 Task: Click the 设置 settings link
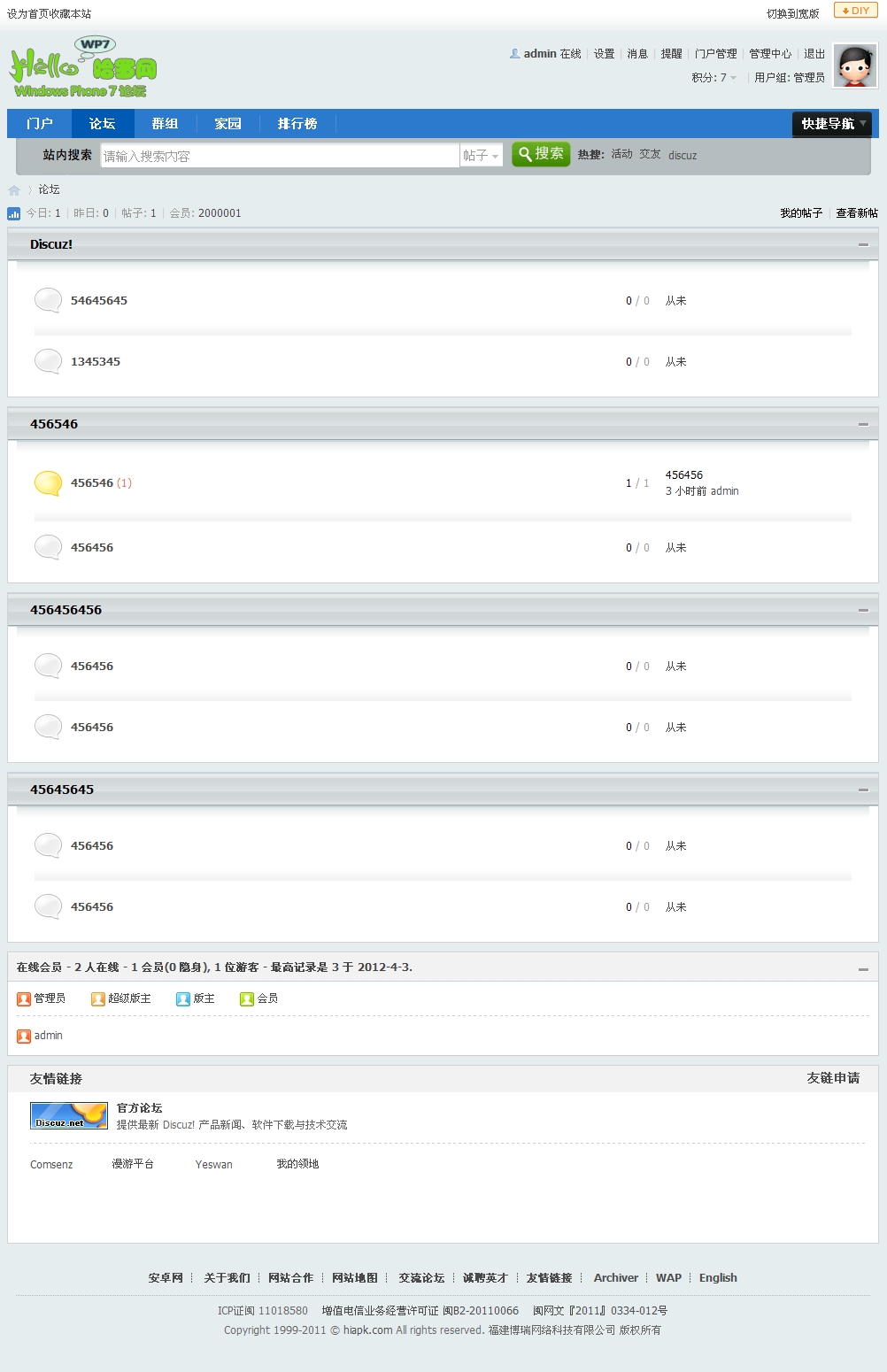tap(605, 54)
